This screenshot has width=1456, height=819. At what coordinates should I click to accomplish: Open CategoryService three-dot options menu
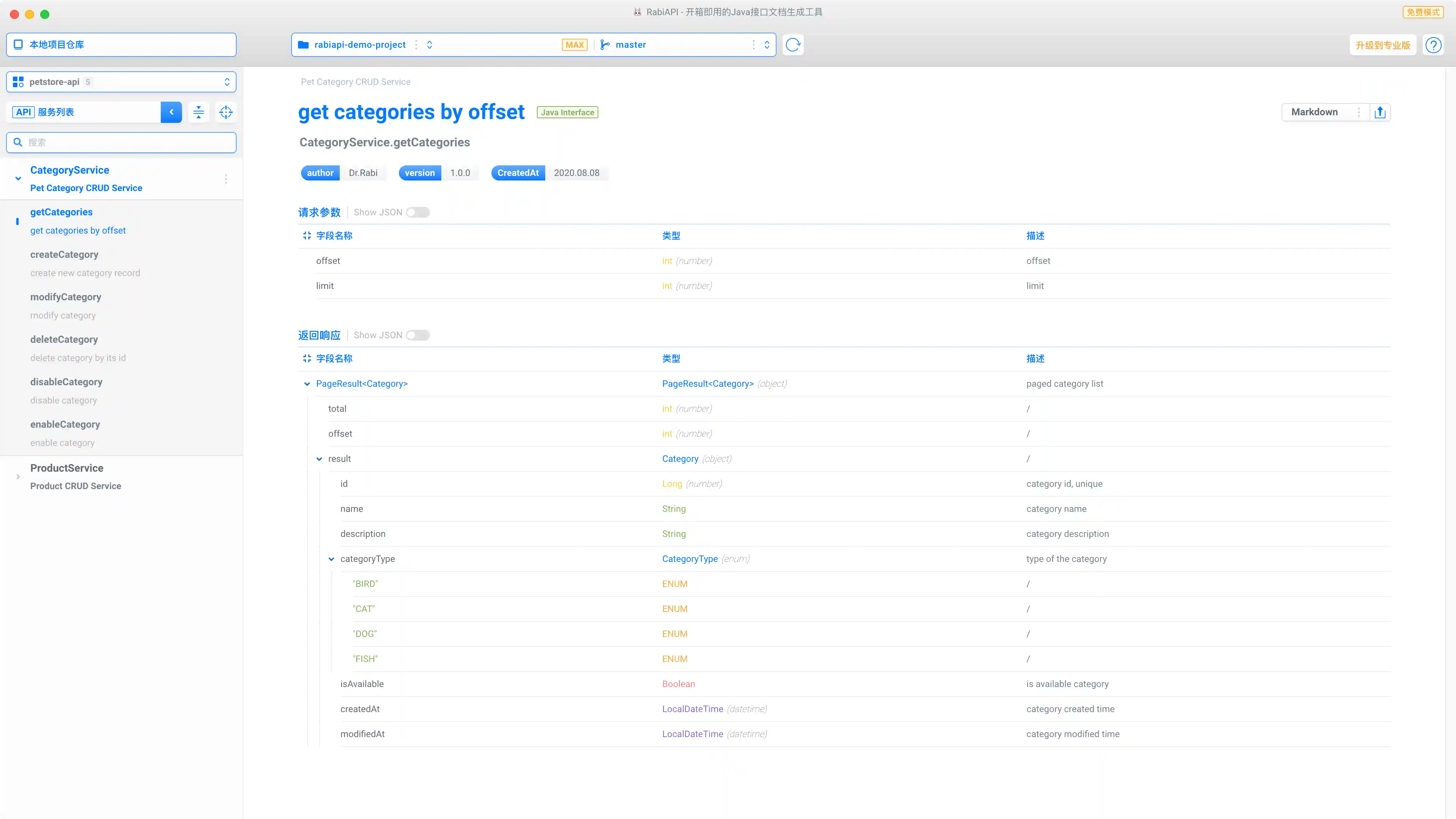coord(226,179)
